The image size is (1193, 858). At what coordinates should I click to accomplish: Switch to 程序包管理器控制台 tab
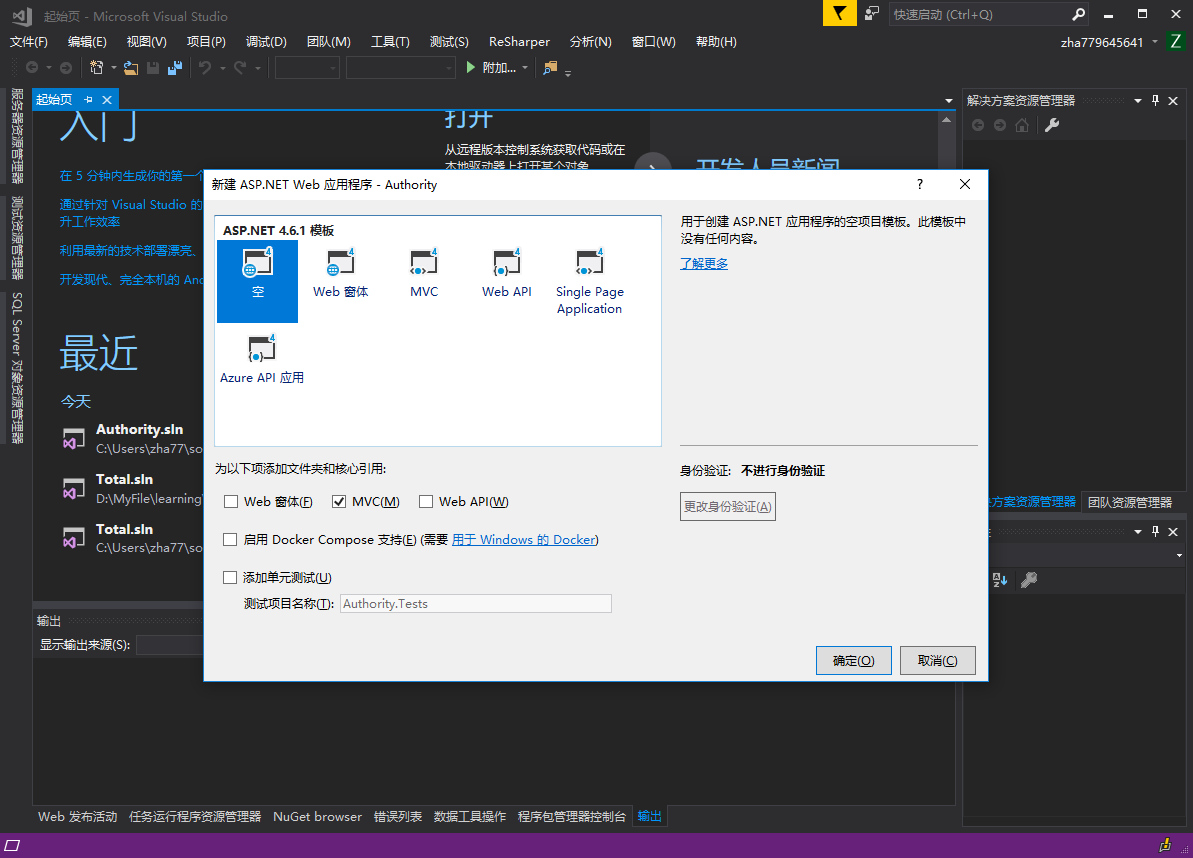pyautogui.click(x=571, y=816)
